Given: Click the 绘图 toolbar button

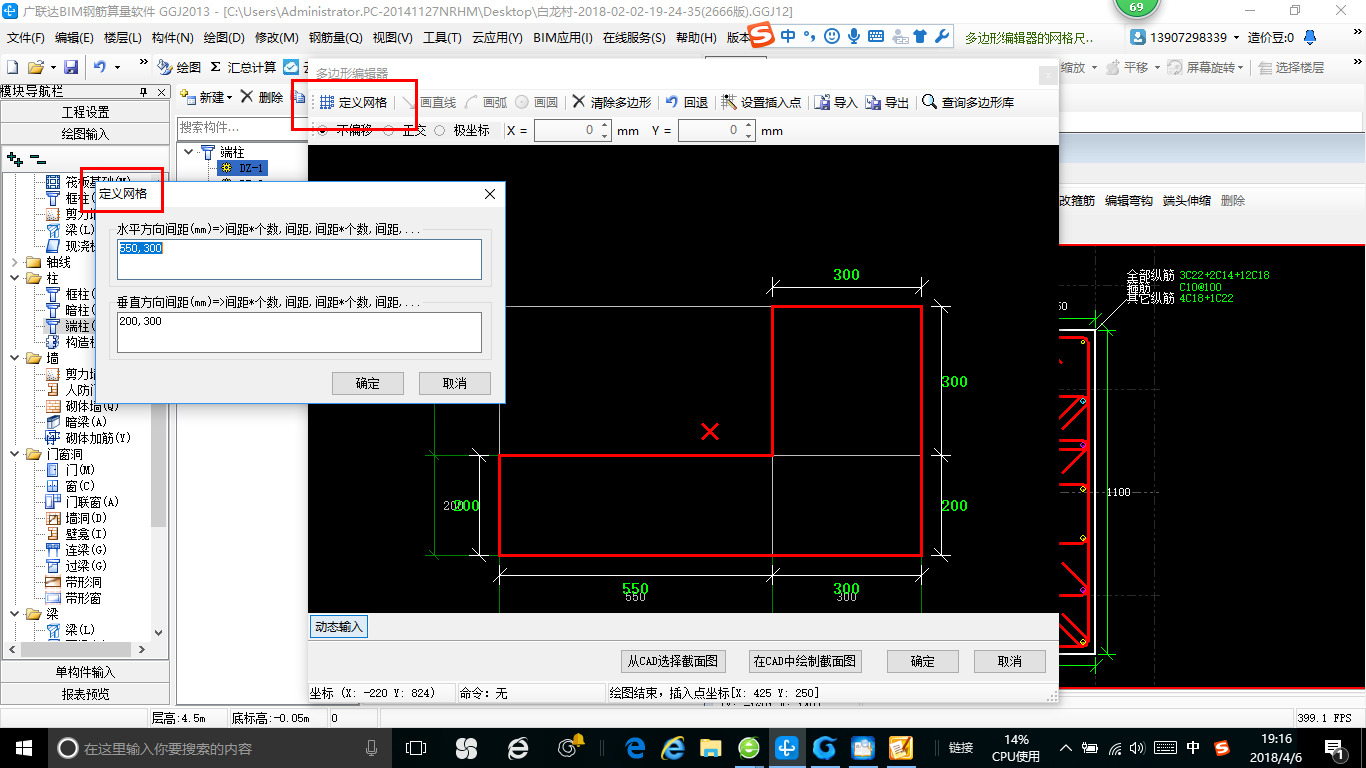Looking at the screenshot, I should (x=179, y=67).
